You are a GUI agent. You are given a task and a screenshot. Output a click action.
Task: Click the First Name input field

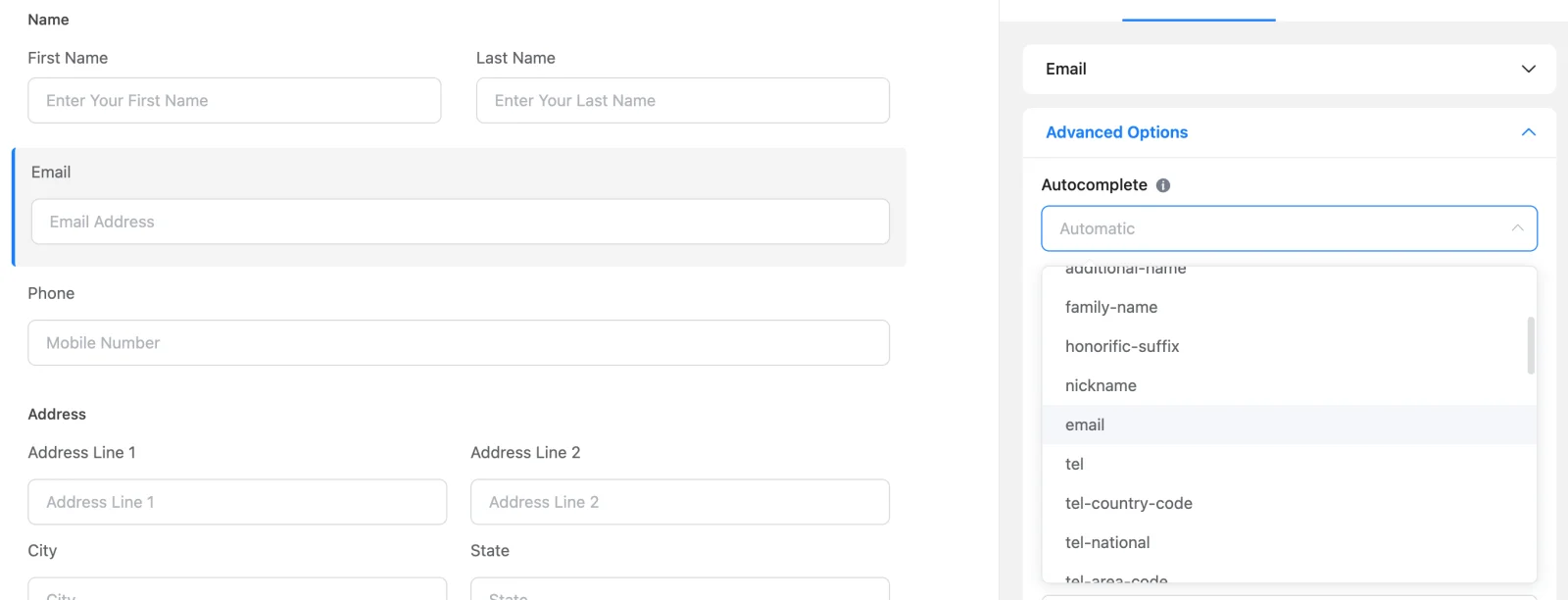(234, 100)
